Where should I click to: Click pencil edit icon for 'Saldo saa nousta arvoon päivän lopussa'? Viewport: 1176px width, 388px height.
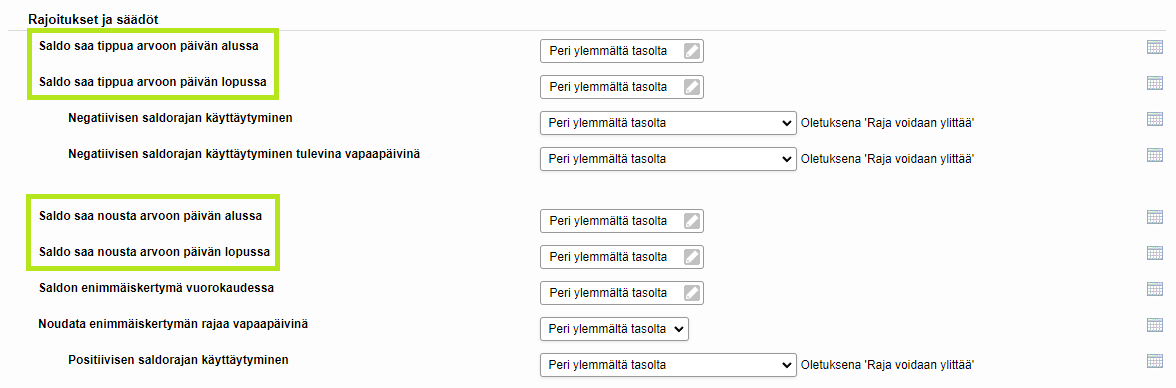tap(692, 257)
